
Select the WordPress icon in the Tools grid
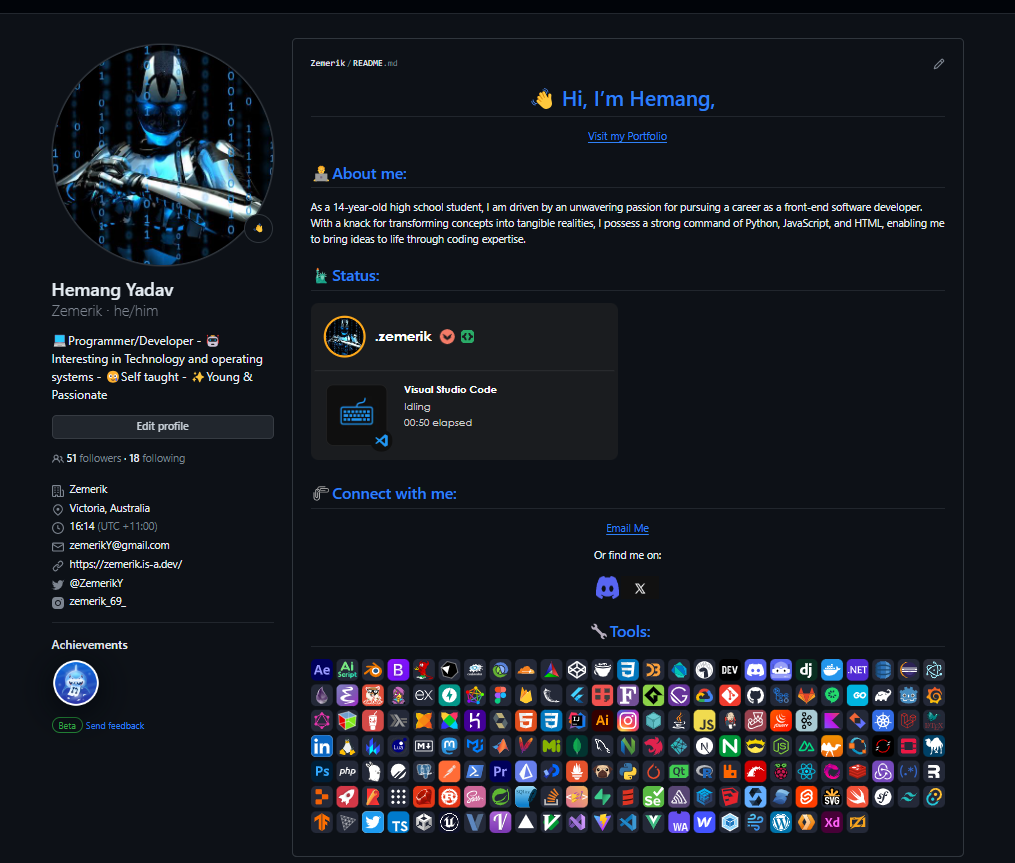pos(779,821)
